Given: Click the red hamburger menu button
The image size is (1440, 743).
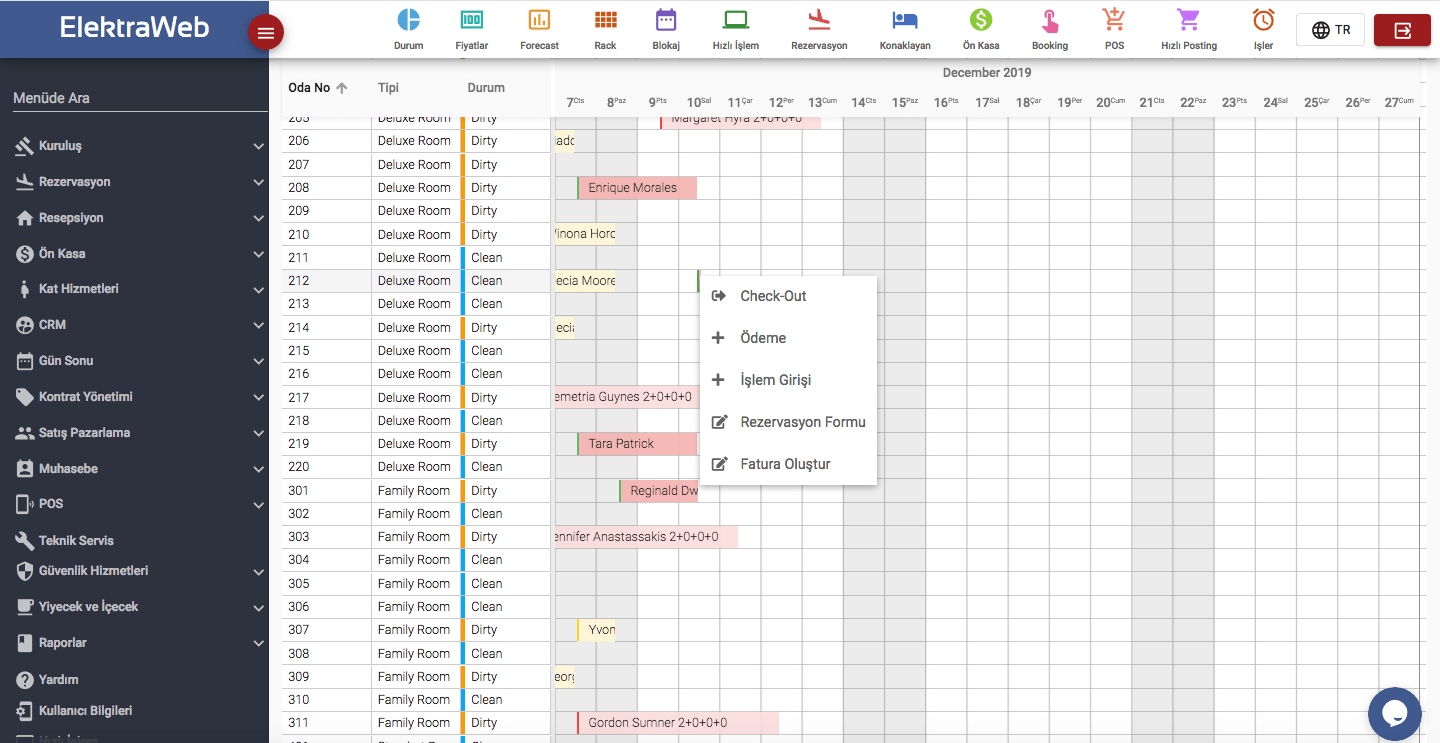Looking at the screenshot, I should tap(266, 33).
